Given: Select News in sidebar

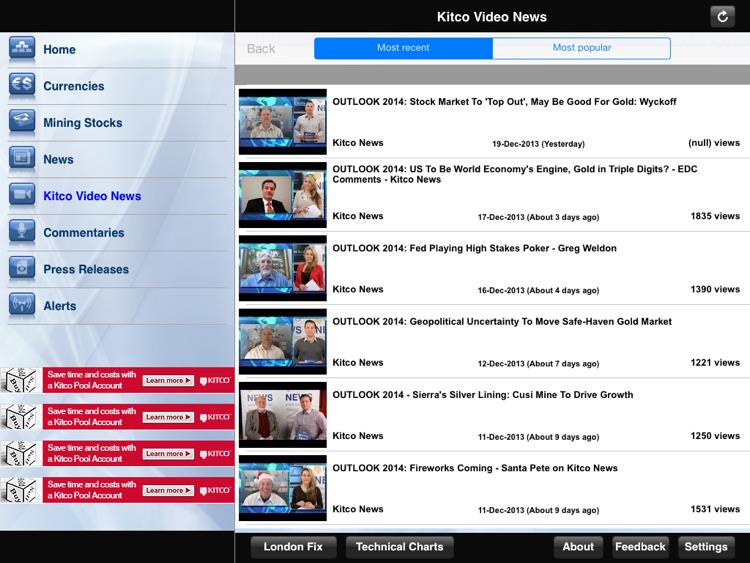Looking at the screenshot, I should 58,159.
